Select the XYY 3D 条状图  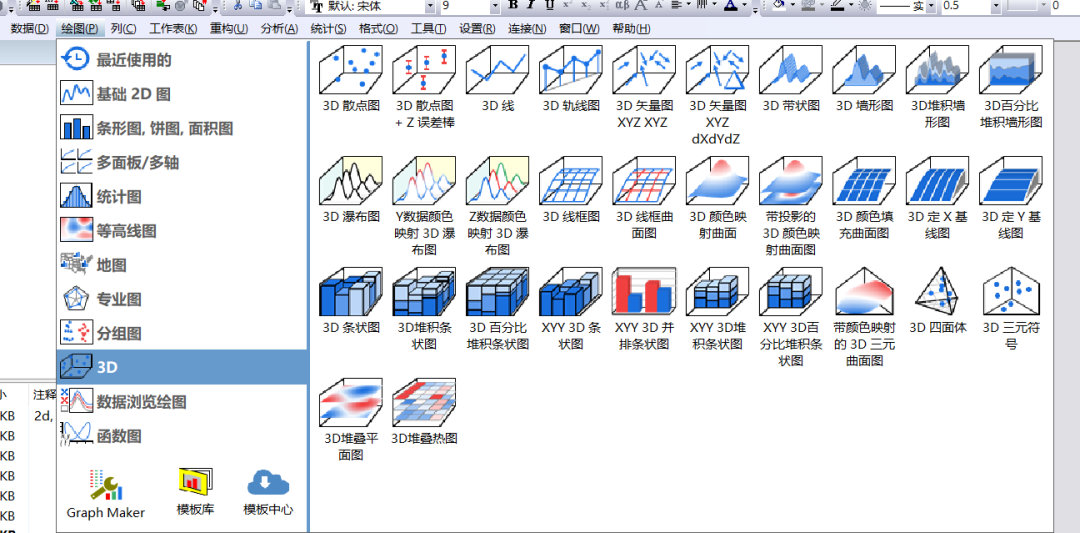point(571,309)
